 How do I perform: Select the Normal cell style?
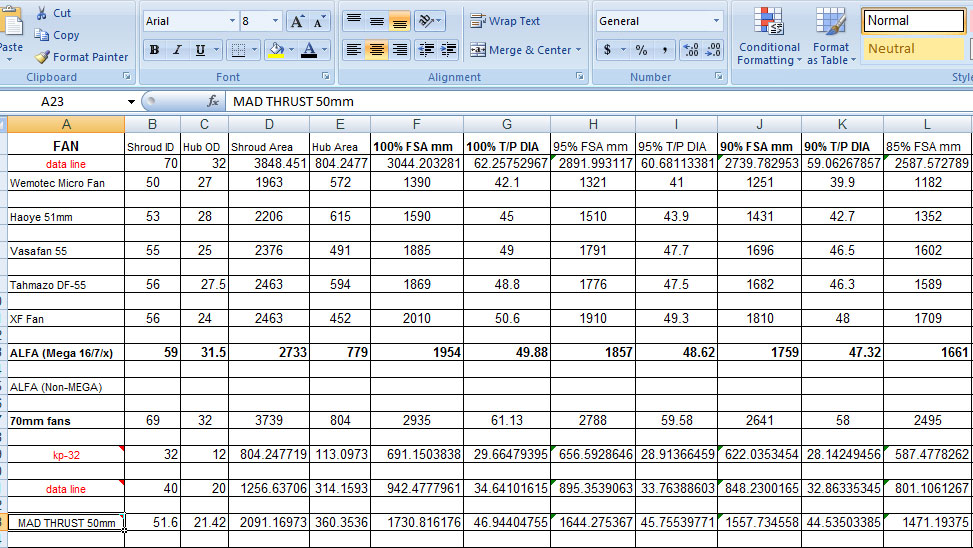(913, 20)
